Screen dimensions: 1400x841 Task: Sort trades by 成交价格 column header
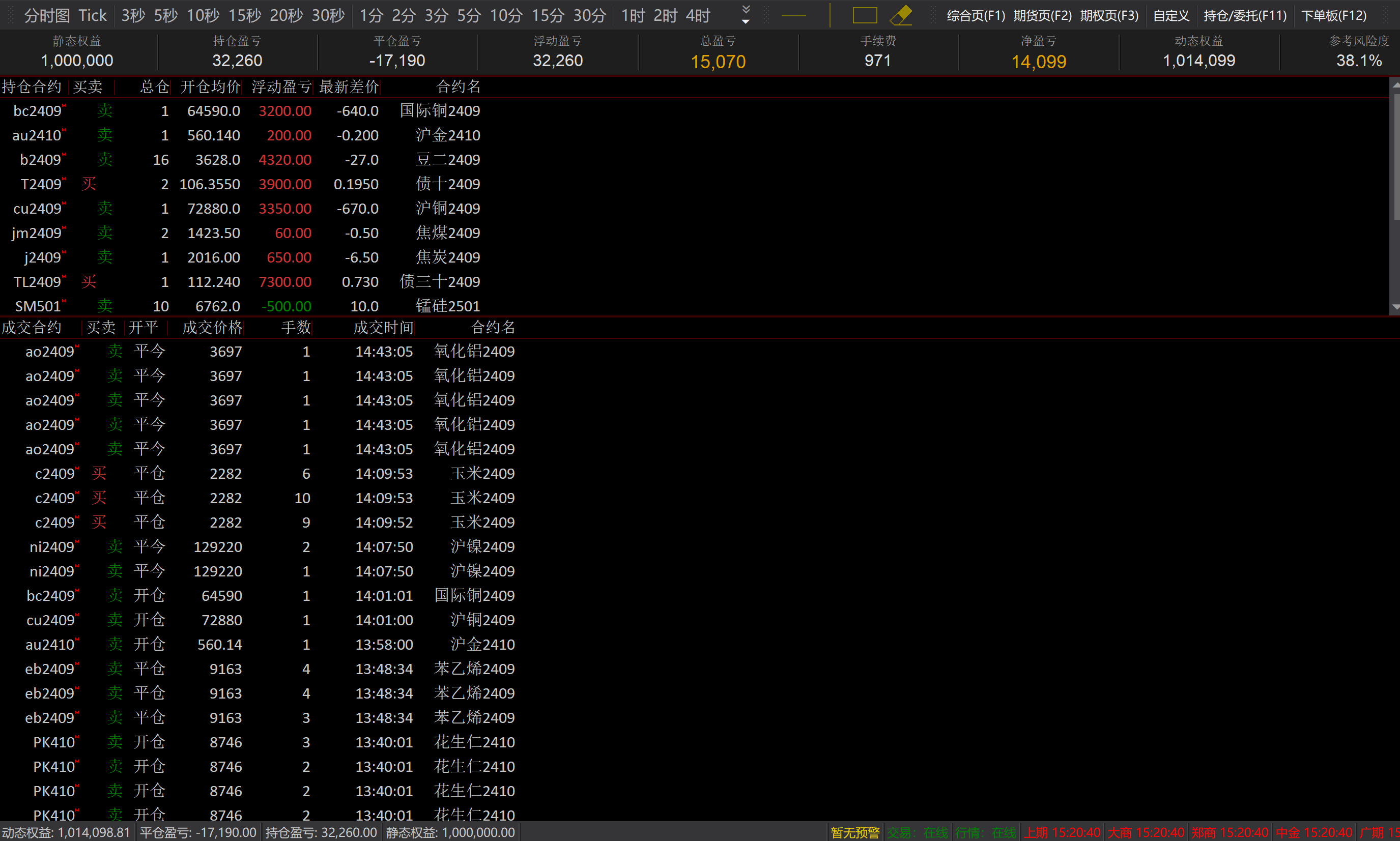click(213, 327)
